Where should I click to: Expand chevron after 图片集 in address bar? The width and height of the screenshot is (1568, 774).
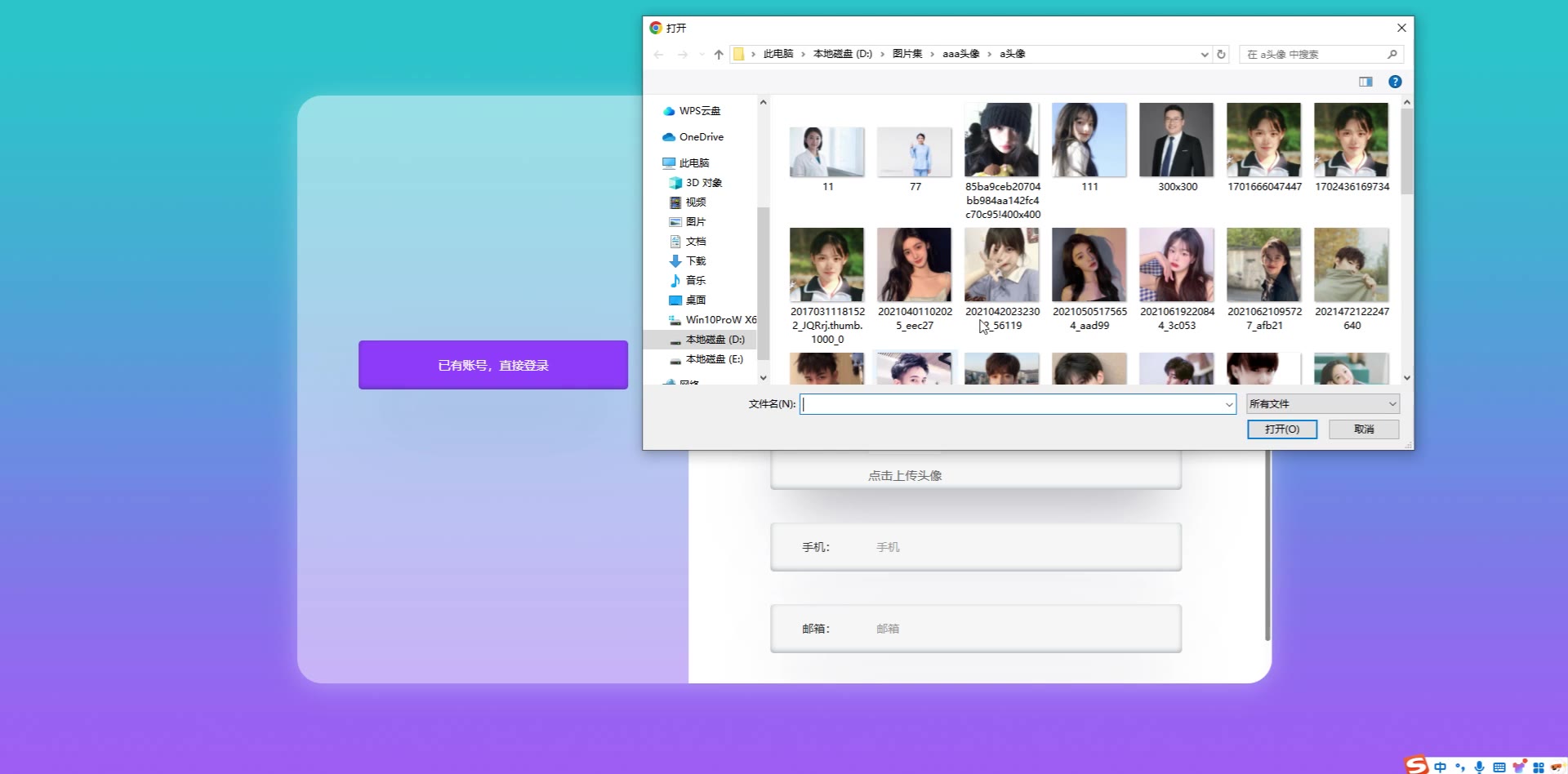pyautogui.click(x=932, y=55)
